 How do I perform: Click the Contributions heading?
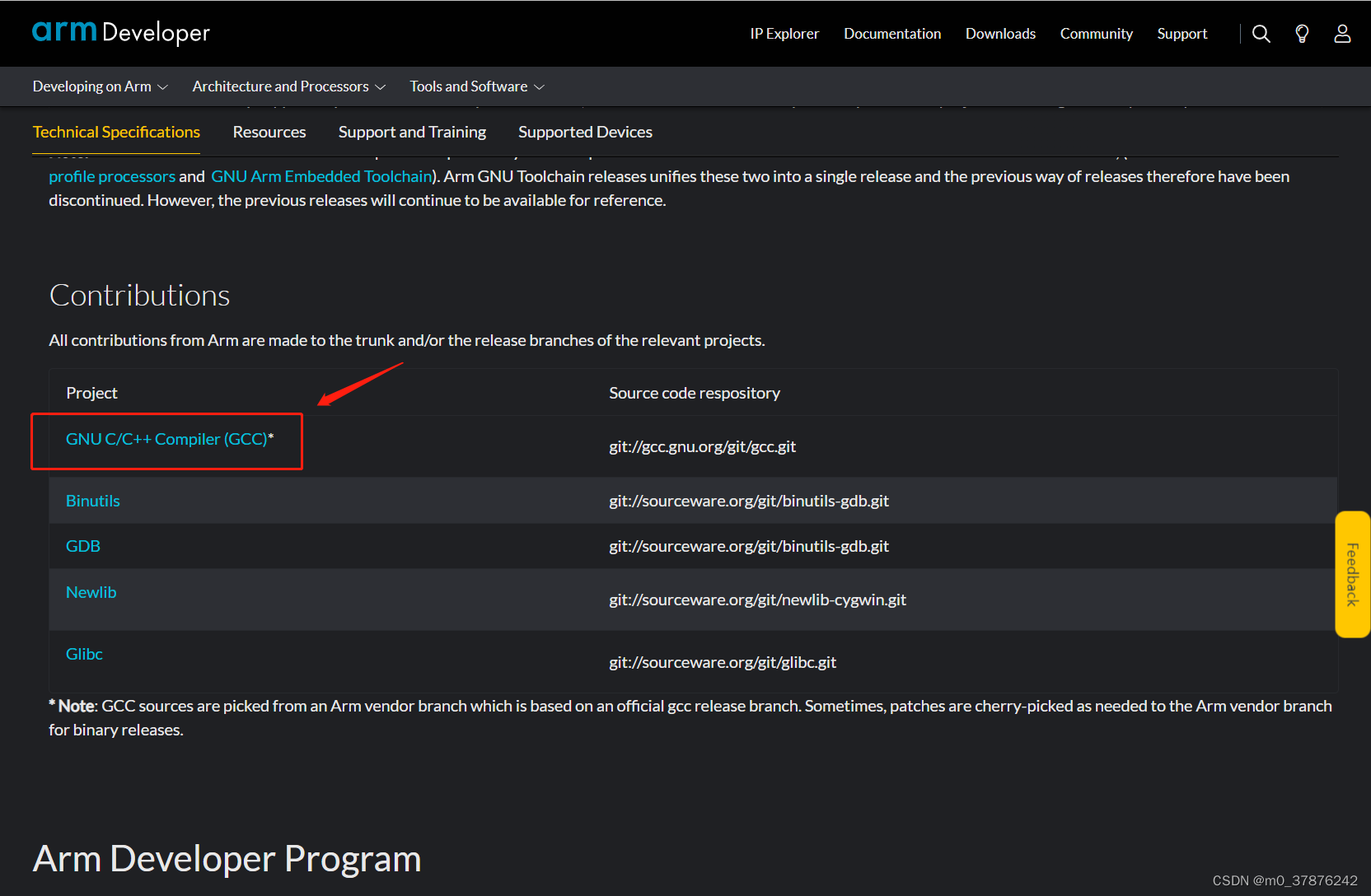[140, 295]
